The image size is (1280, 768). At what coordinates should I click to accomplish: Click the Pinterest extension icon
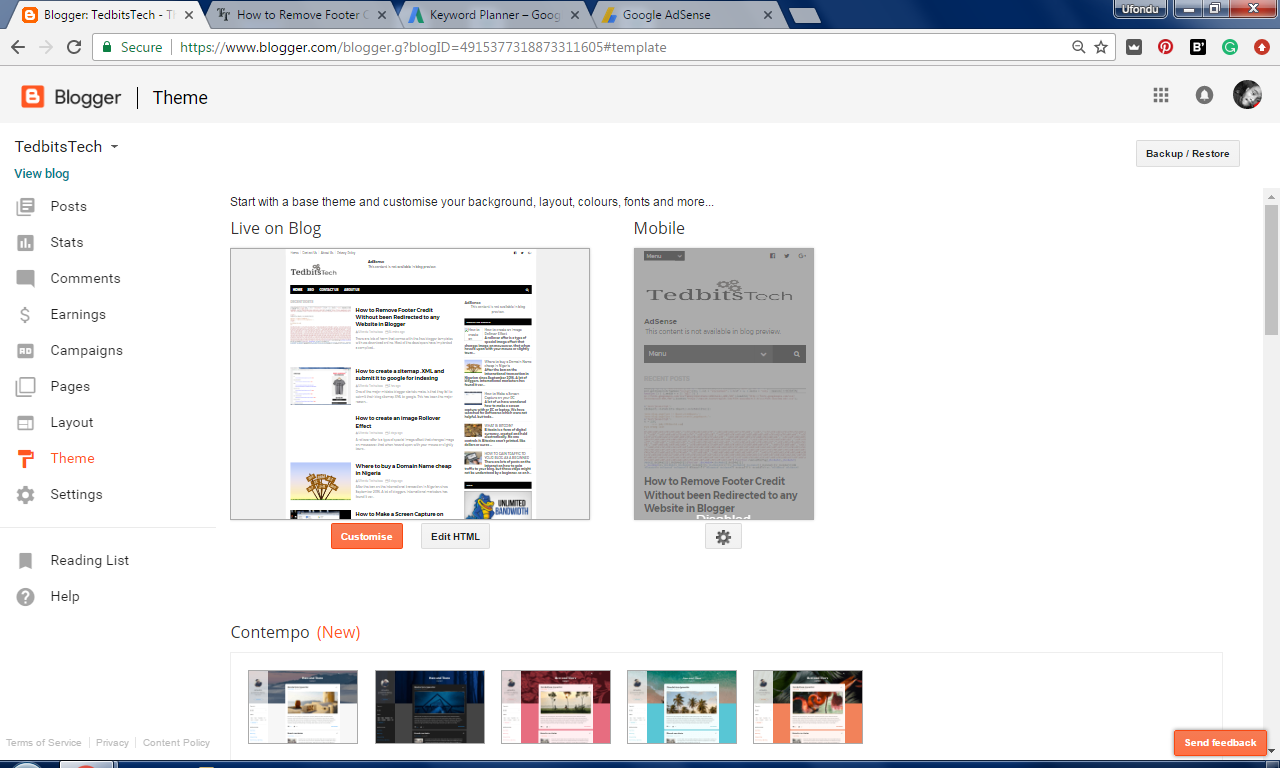pos(1166,47)
